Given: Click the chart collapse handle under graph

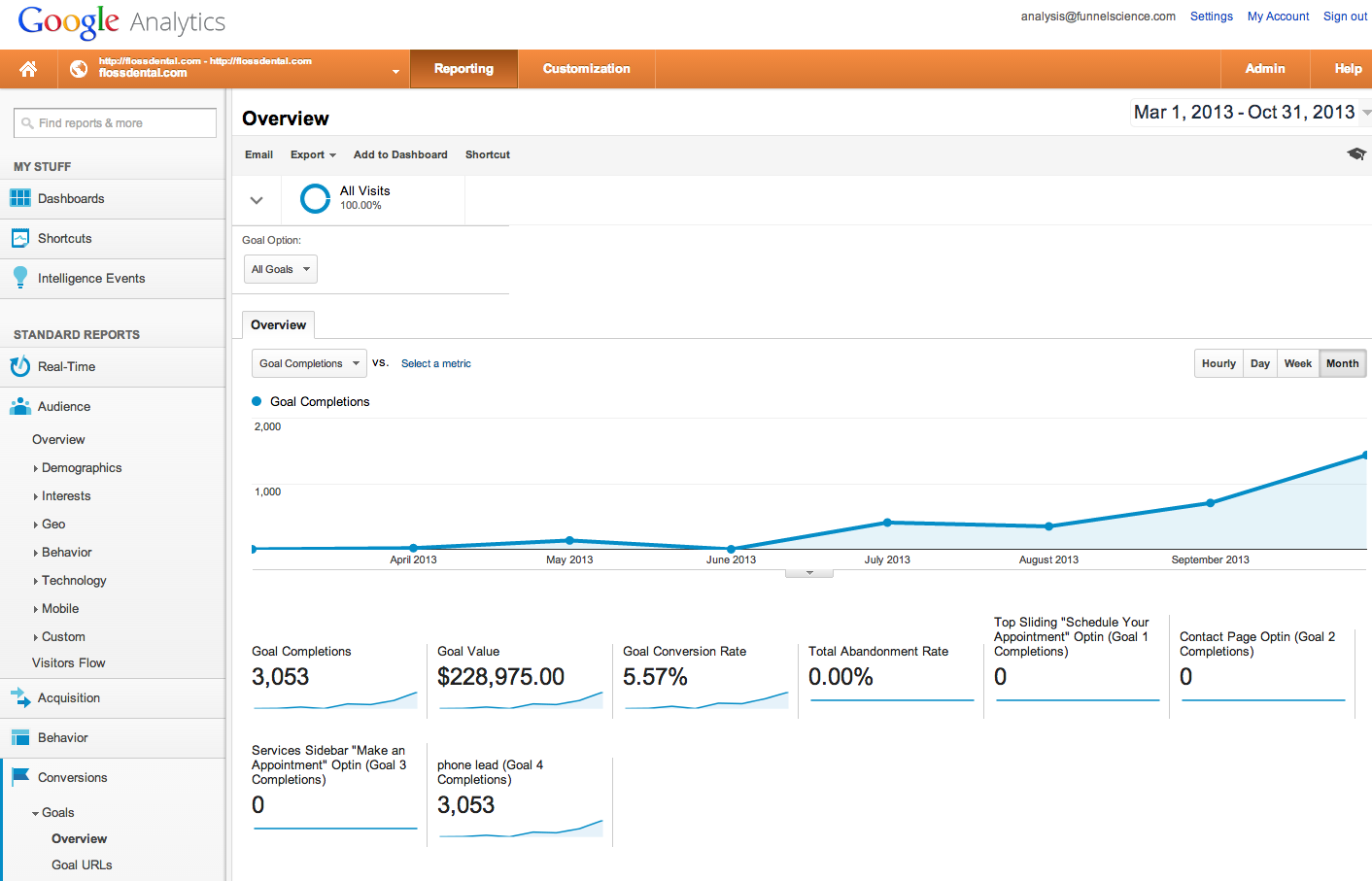Looking at the screenshot, I should click(809, 573).
